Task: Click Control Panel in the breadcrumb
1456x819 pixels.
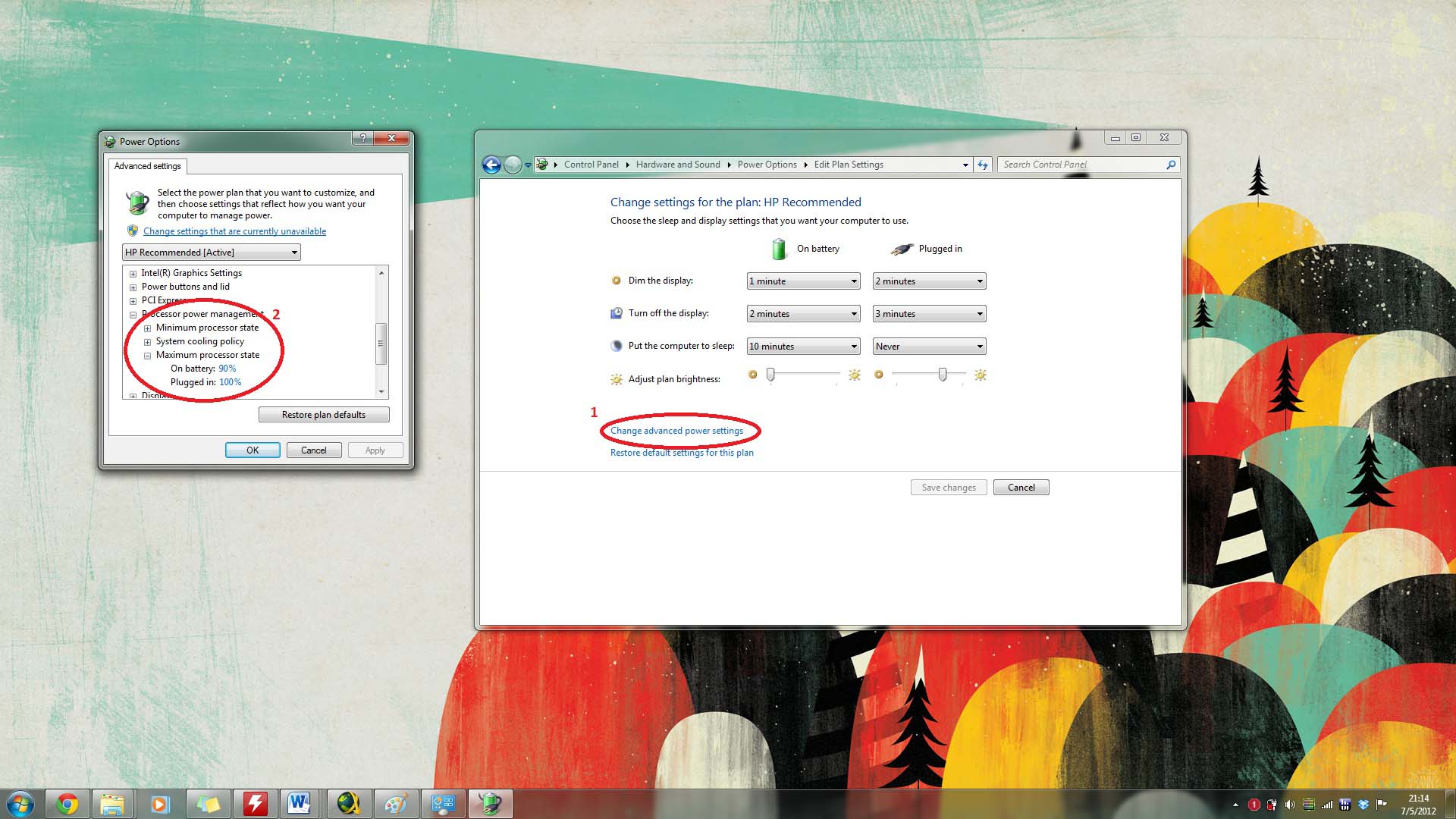Action: pyautogui.click(x=591, y=165)
